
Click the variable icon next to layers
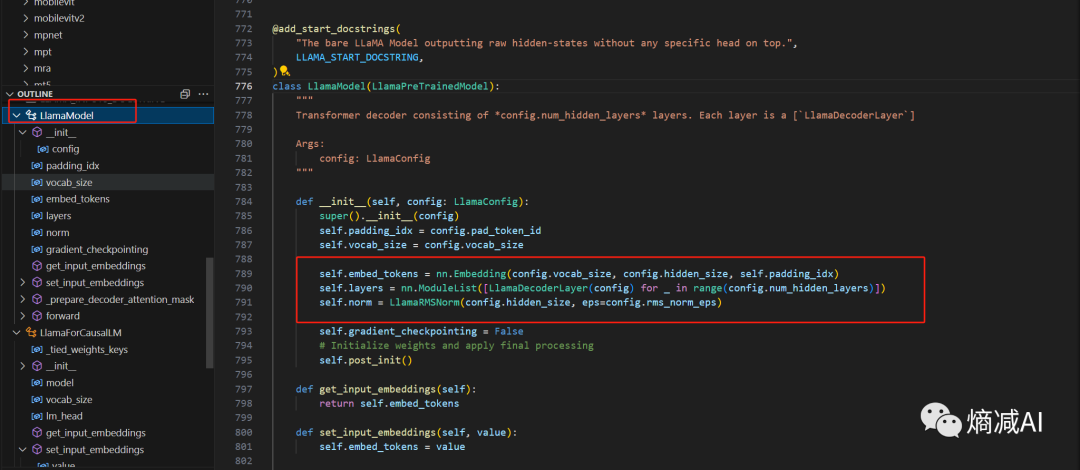(37, 216)
